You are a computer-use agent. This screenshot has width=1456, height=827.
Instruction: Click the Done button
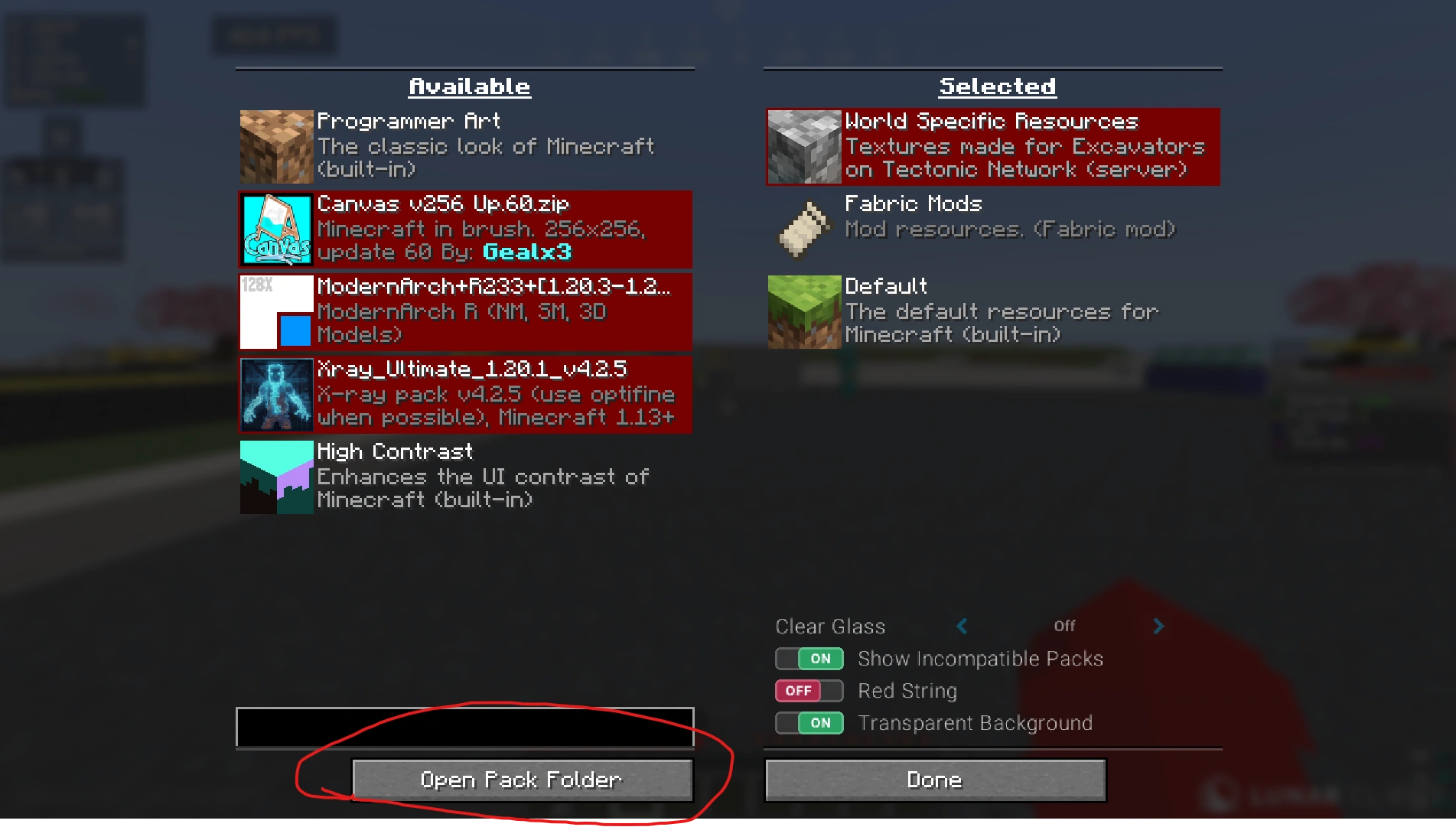[935, 780]
